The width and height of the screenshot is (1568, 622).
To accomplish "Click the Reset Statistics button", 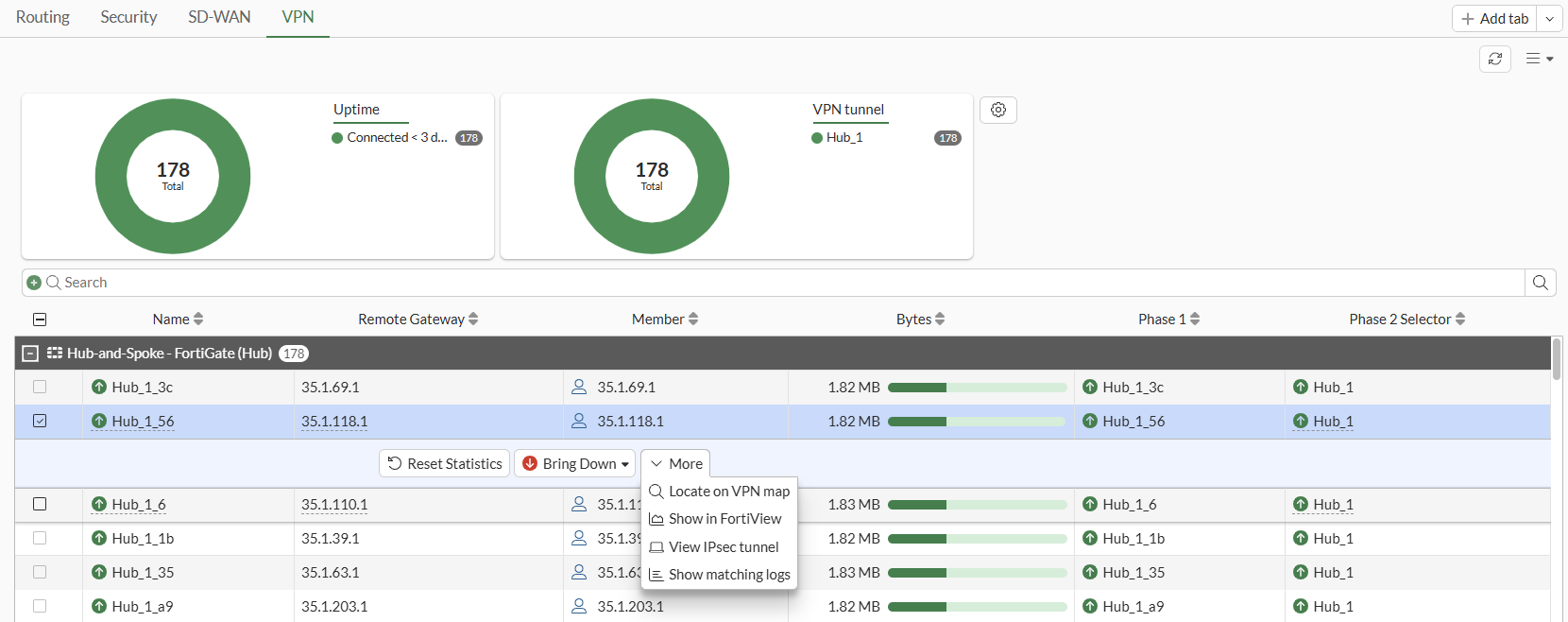I will pyautogui.click(x=445, y=463).
